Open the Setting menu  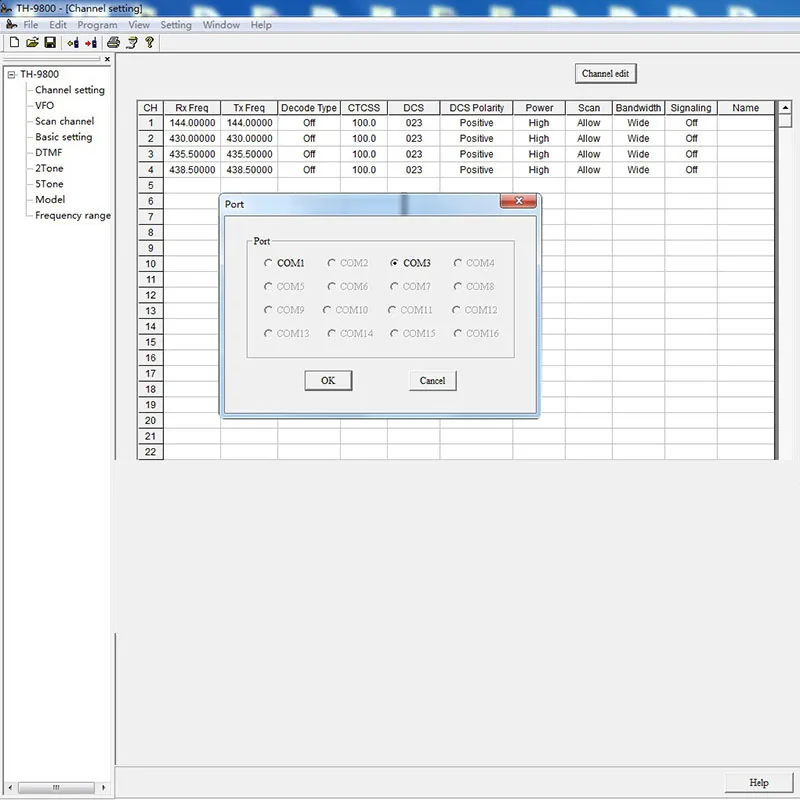[176, 24]
